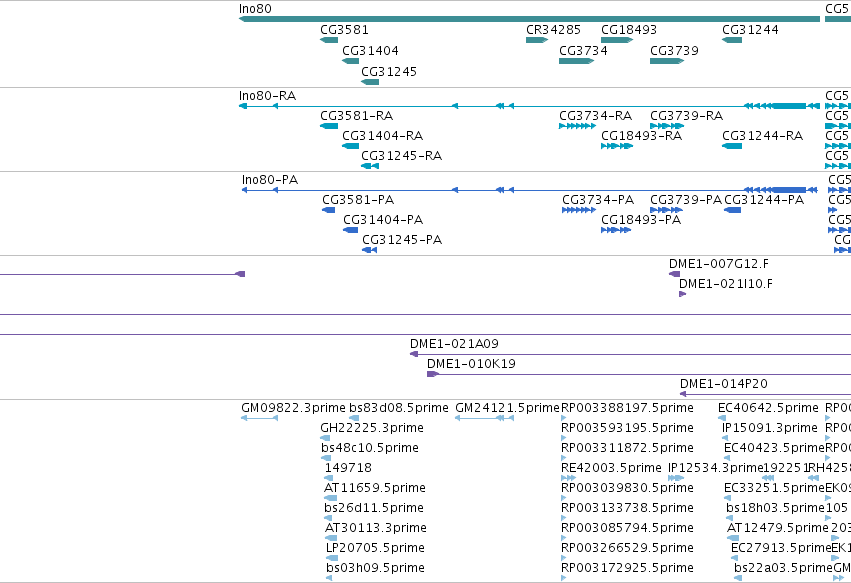
Task: Click the RP003085794.5prime EST
Action: click(564, 538)
